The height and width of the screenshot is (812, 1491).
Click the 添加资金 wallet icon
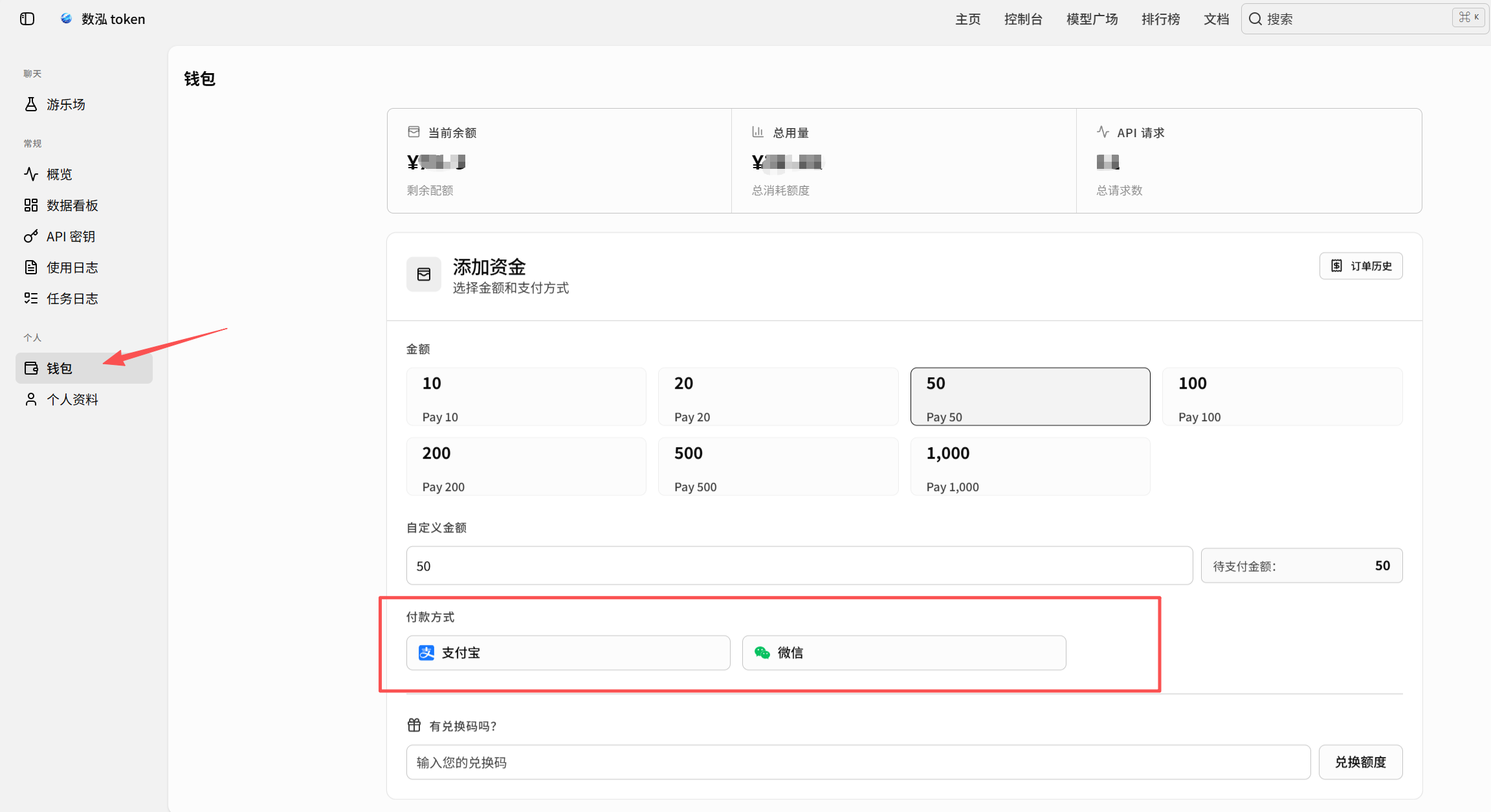pos(424,274)
